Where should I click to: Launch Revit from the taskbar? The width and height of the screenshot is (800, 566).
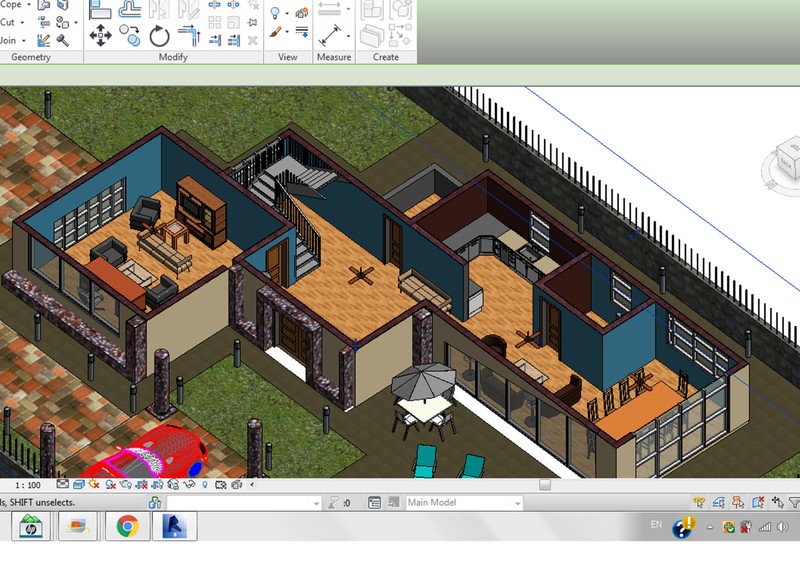(x=174, y=526)
